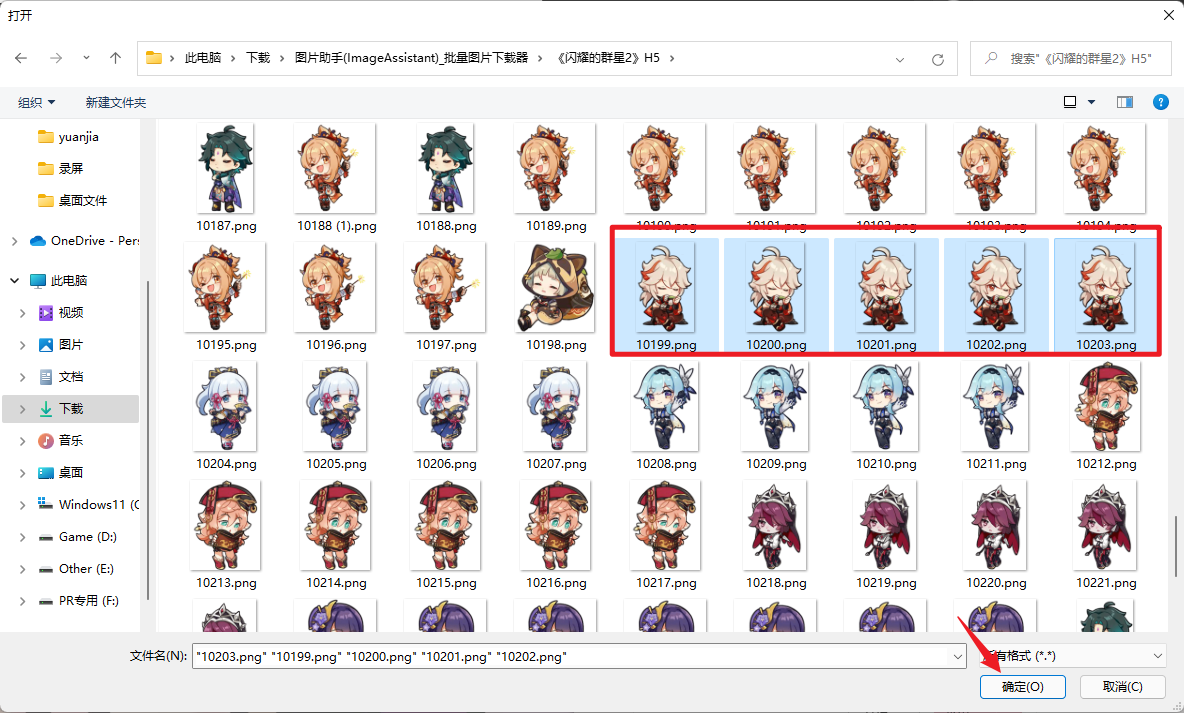The image size is (1184, 713).
Task: Select the 桌面文件 folder in sidebar
Action: coord(72,200)
